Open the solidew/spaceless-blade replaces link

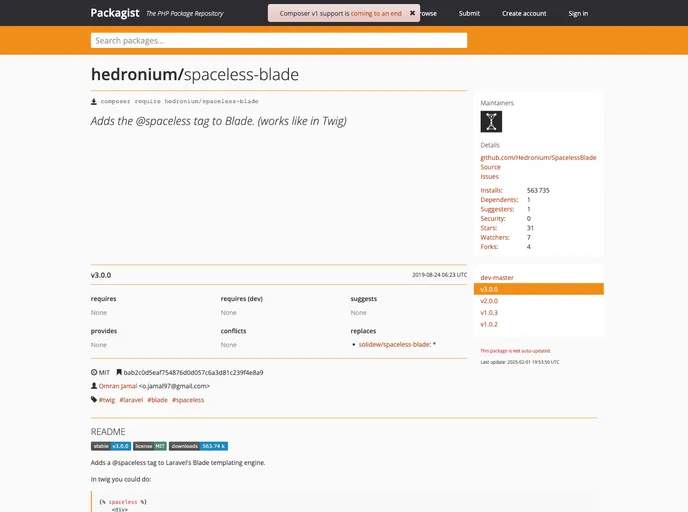tap(394, 344)
